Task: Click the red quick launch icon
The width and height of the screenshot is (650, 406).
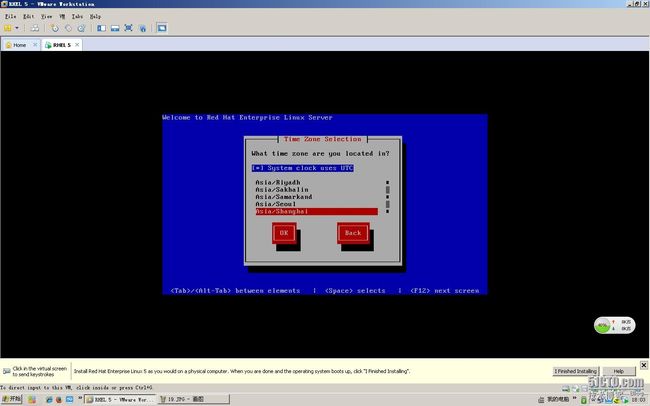Action: click(x=58, y=400)
